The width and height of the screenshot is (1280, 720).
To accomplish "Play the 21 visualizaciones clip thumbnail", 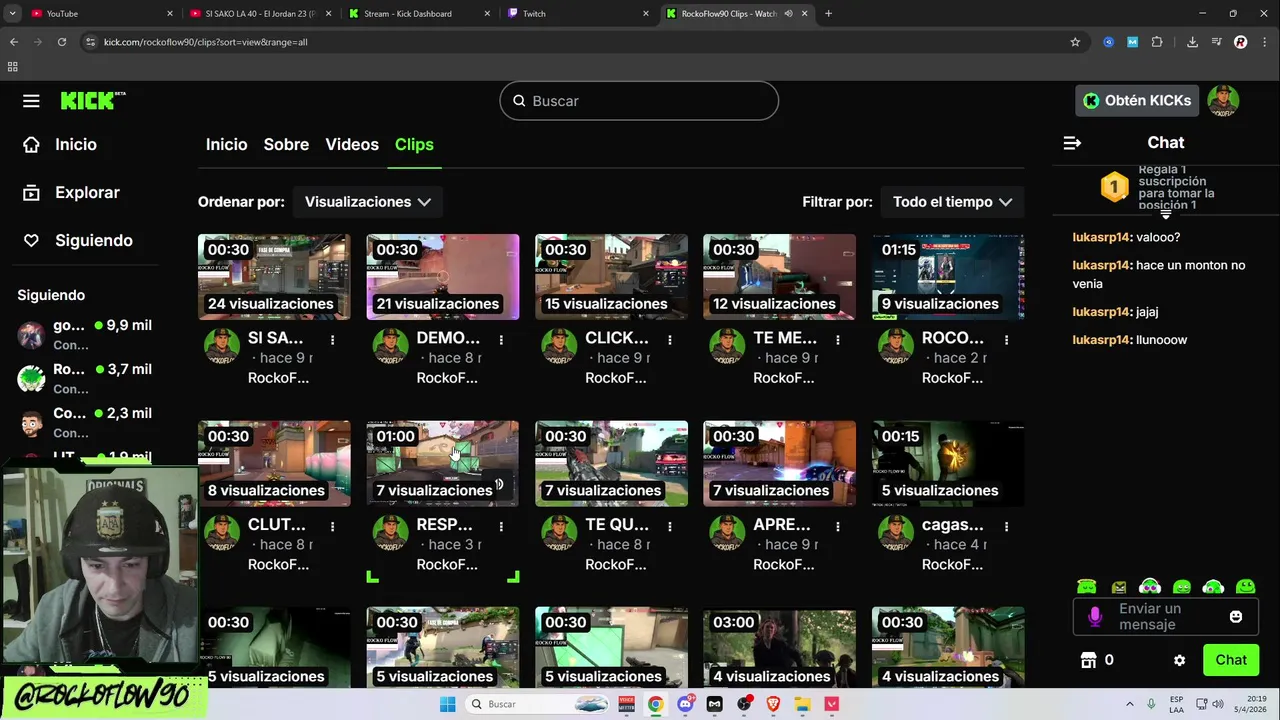I will pyautogui.click(x=443, y=277).
